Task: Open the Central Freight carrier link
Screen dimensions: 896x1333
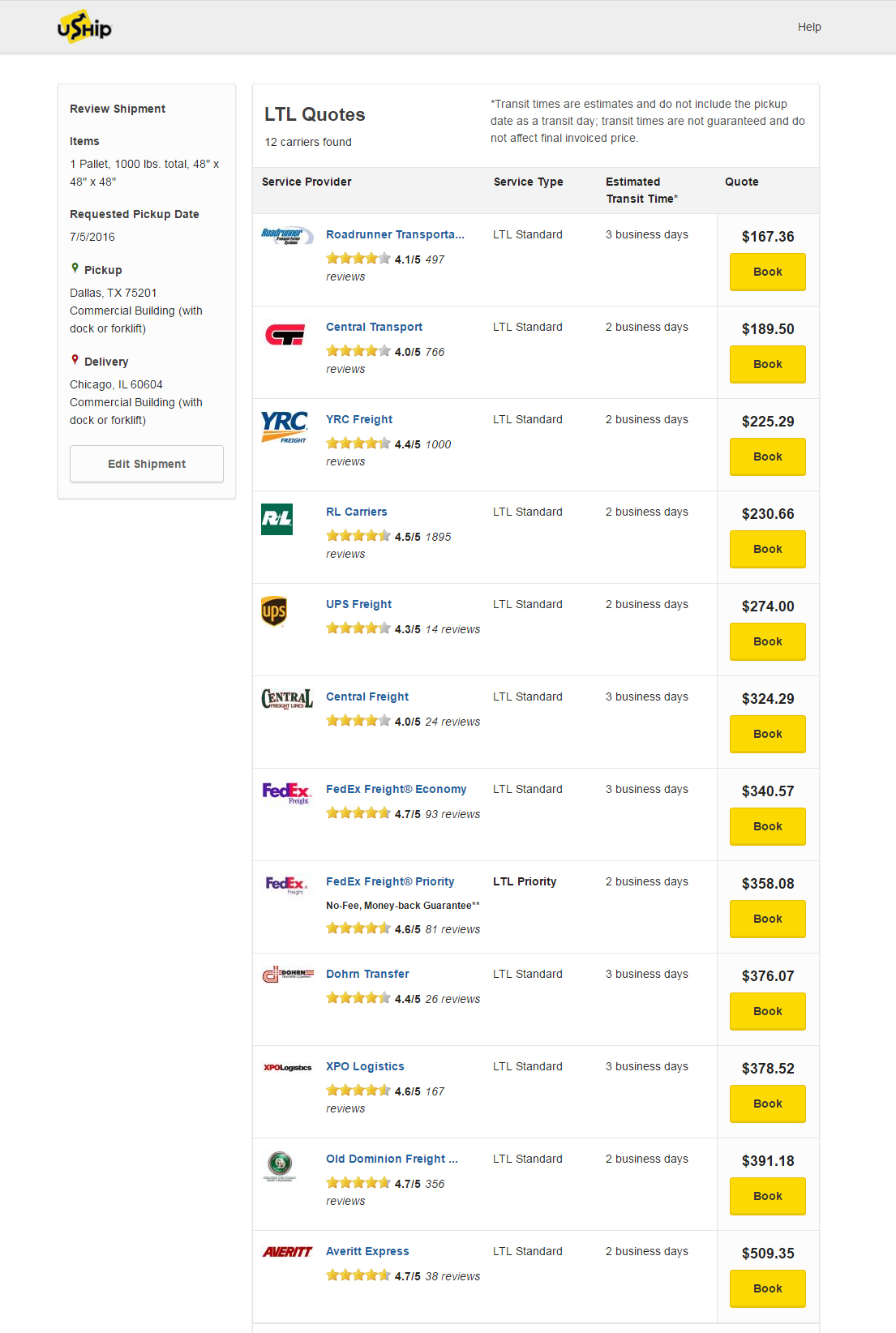Action: click(x=367, y=697)
